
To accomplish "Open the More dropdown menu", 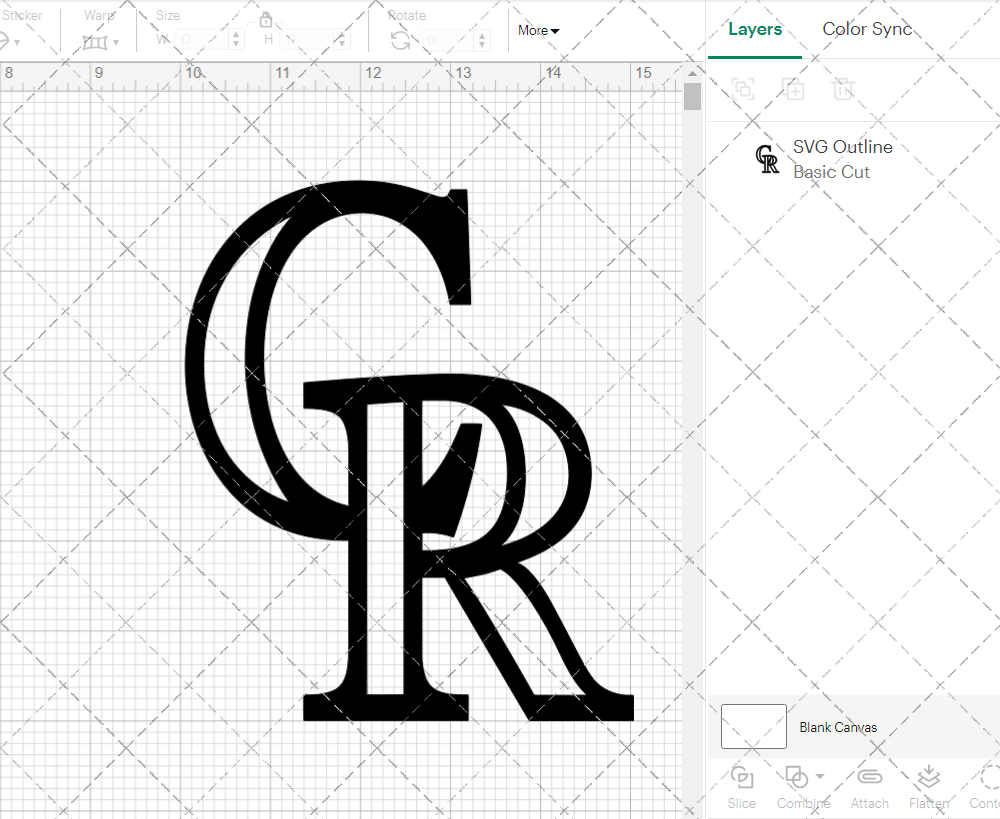I will tap(538, 31).
